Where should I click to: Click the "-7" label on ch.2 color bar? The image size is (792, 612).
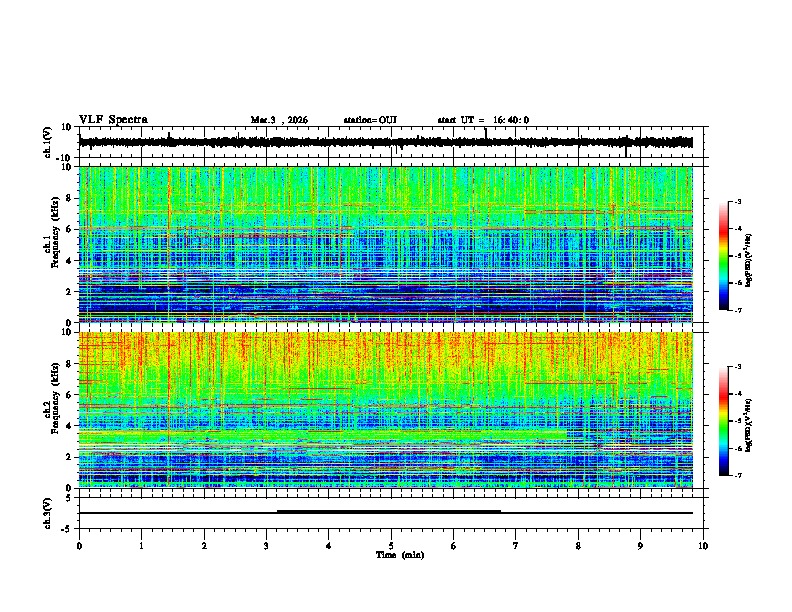[737, 476]
